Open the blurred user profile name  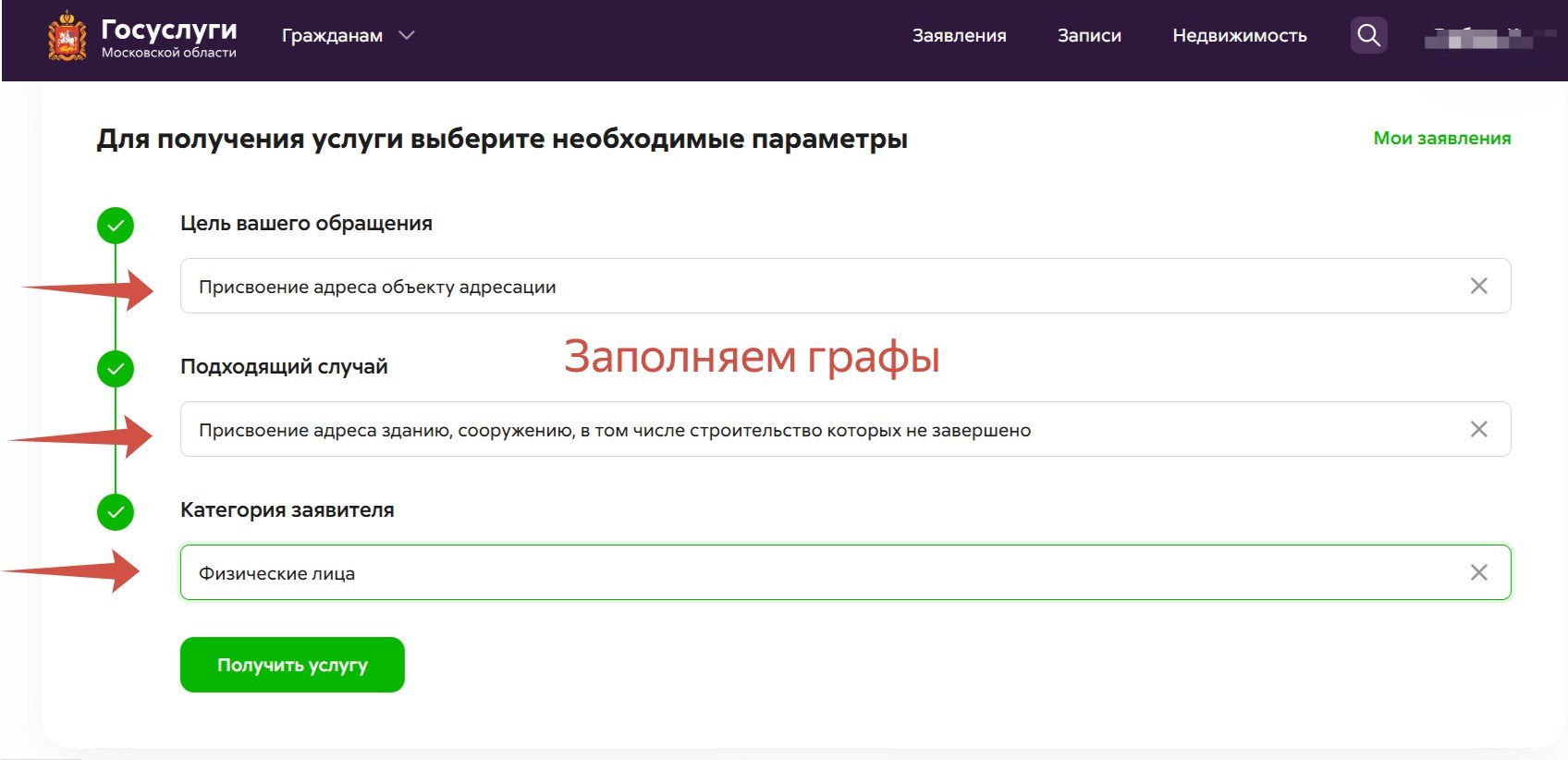[1489, 37]
